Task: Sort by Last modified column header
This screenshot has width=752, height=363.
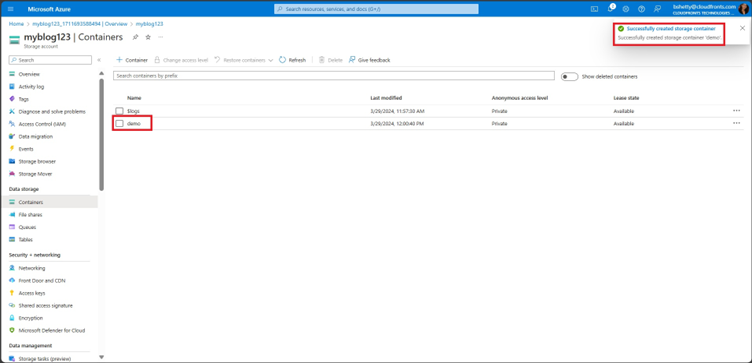Action: coord(386,98)
